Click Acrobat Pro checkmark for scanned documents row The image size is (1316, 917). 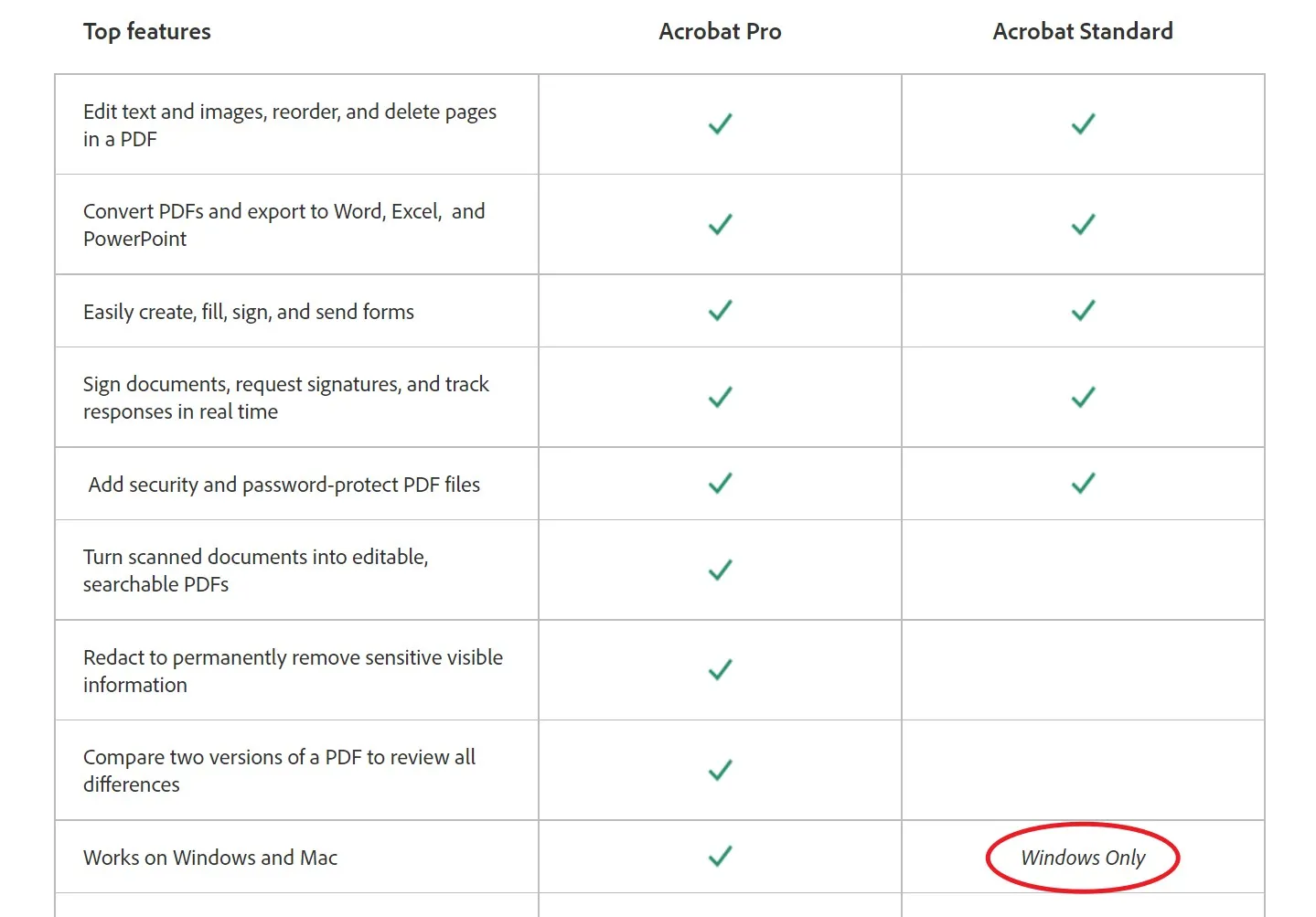point(720,570)
